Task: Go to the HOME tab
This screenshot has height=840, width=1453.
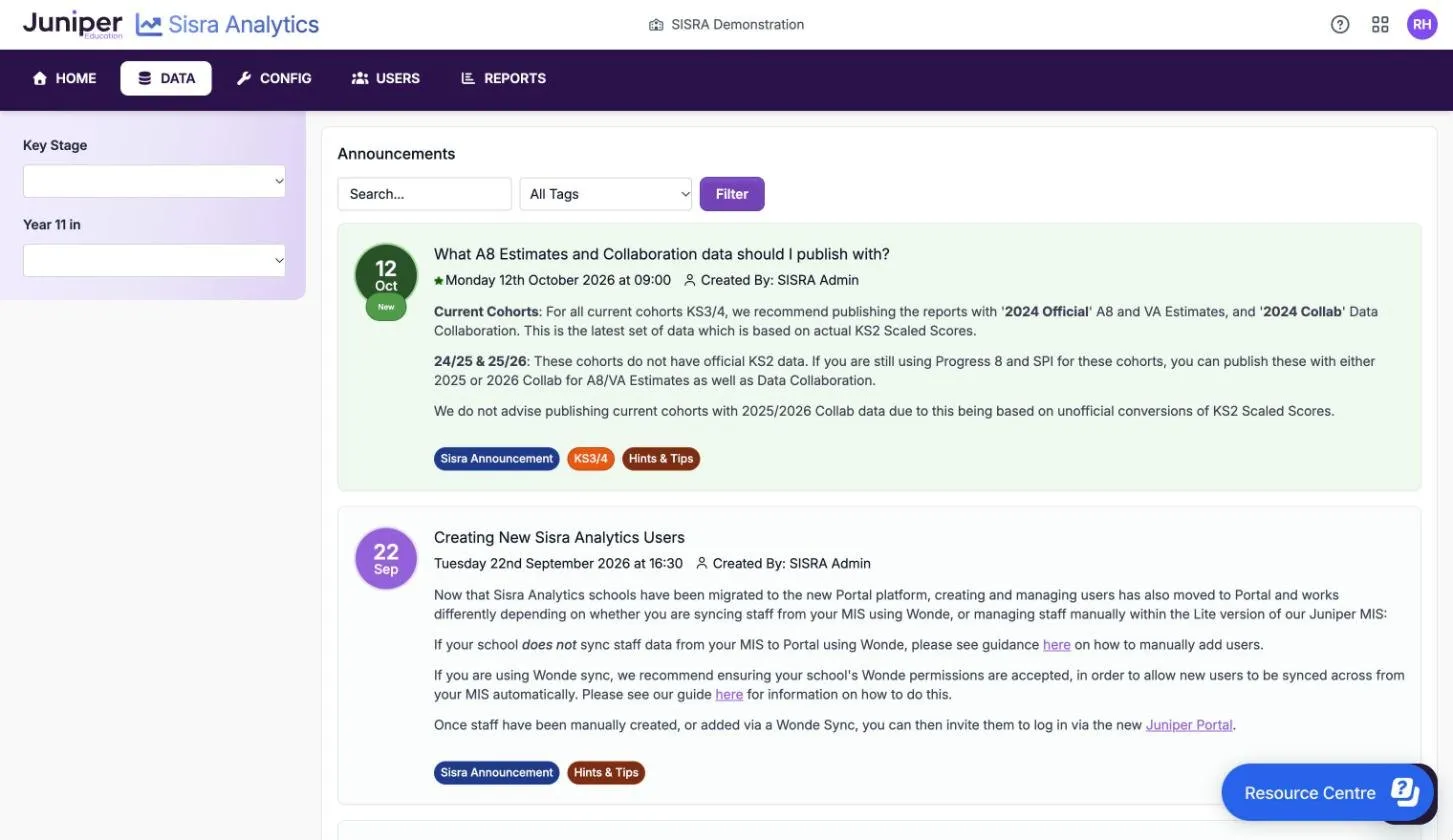Action: coord(64,78)
